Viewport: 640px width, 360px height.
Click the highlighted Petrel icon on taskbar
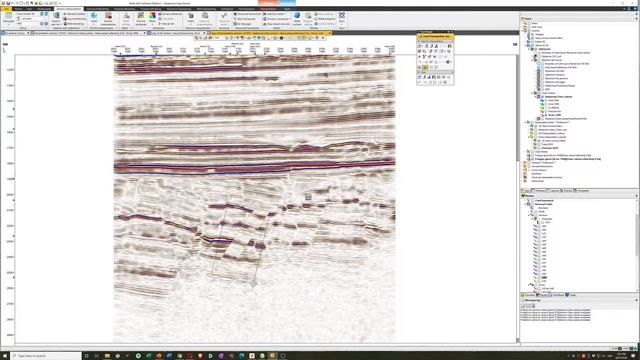(x=272, y=356)
